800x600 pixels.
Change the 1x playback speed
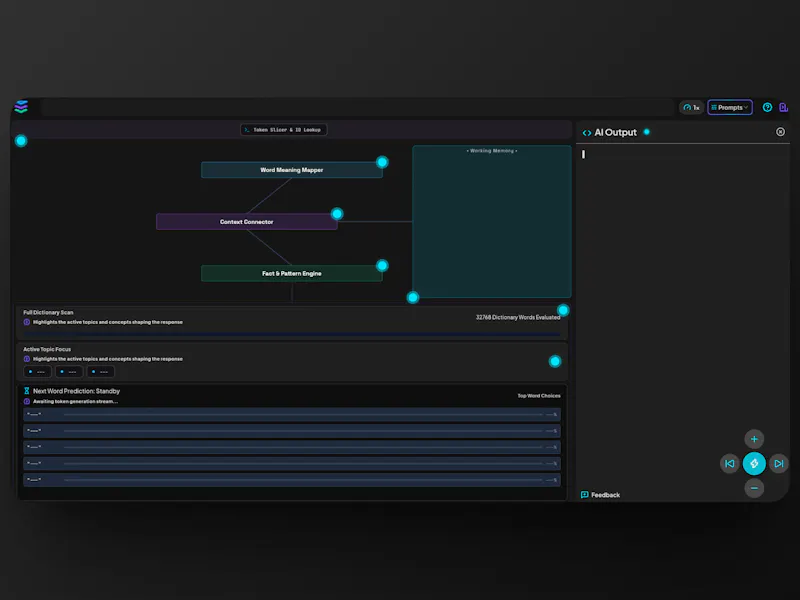tap(691, 108)
